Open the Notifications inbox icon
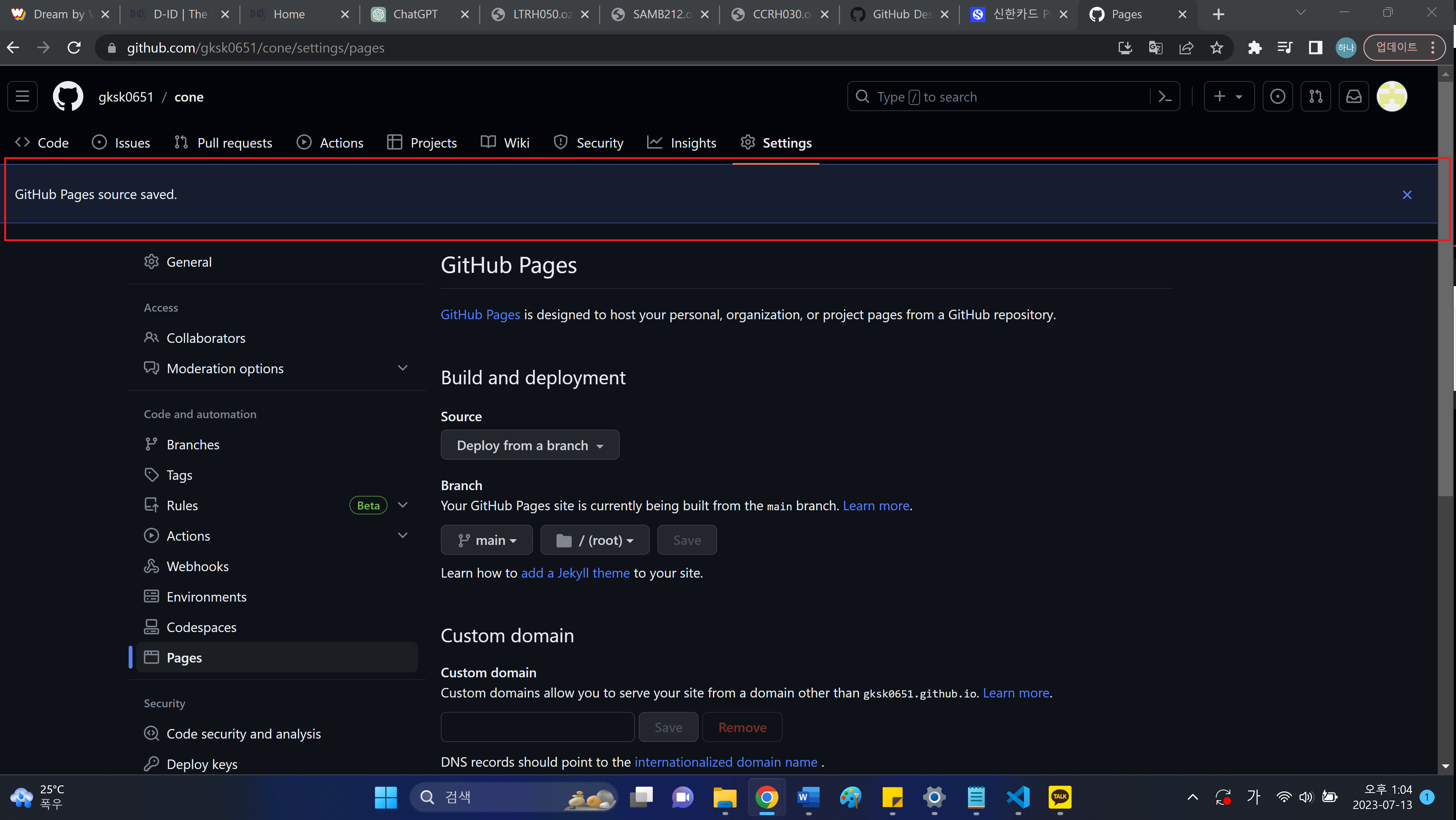Screen dimensions: 1456x820 click(x=1354, y=97)
